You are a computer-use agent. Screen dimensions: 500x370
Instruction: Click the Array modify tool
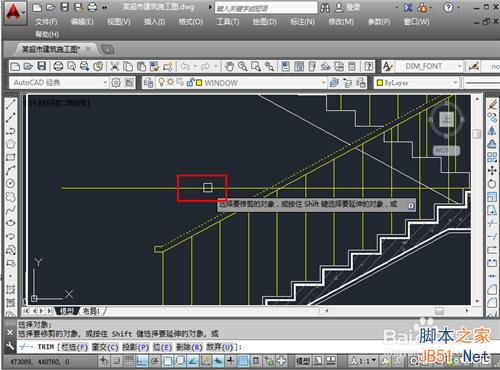coord(492,157)
